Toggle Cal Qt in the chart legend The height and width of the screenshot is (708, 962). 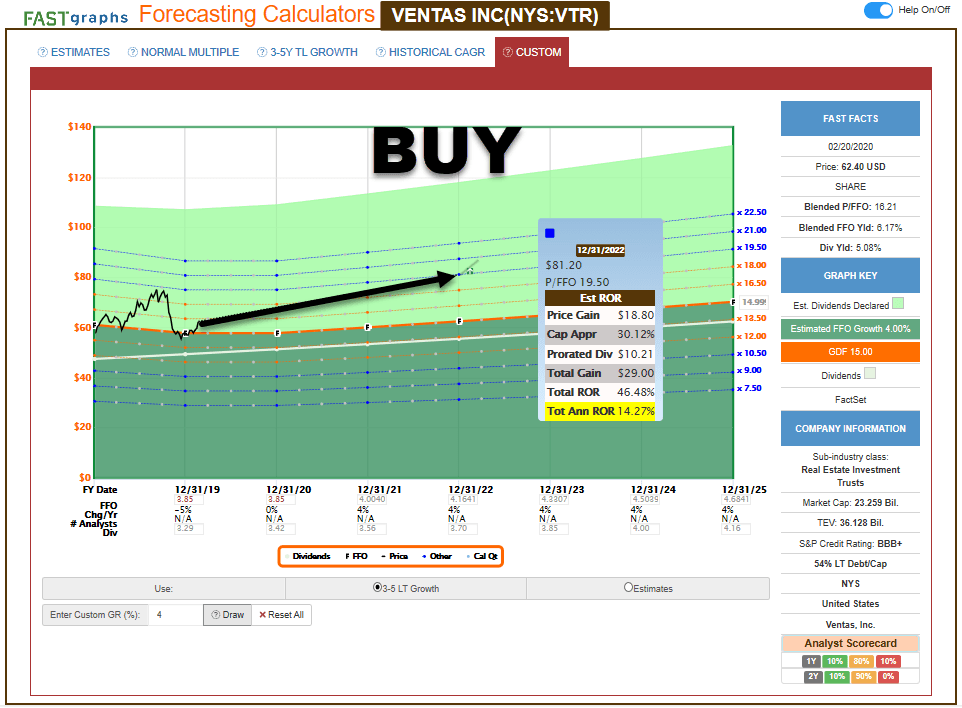tap(482, 556)
